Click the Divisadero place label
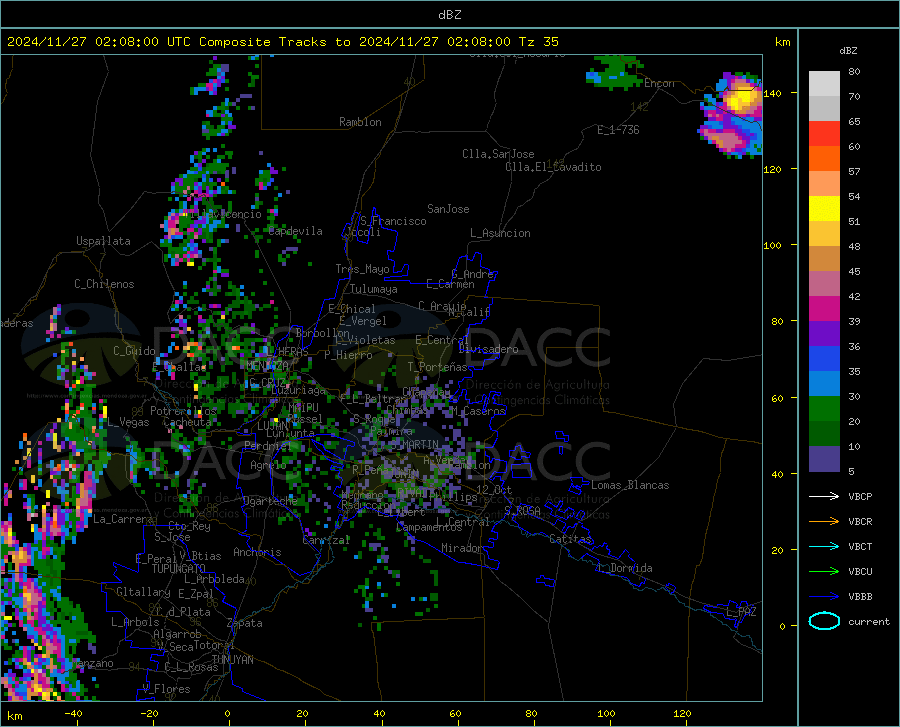This screenshot has height=727, width=900. [488, 349]
